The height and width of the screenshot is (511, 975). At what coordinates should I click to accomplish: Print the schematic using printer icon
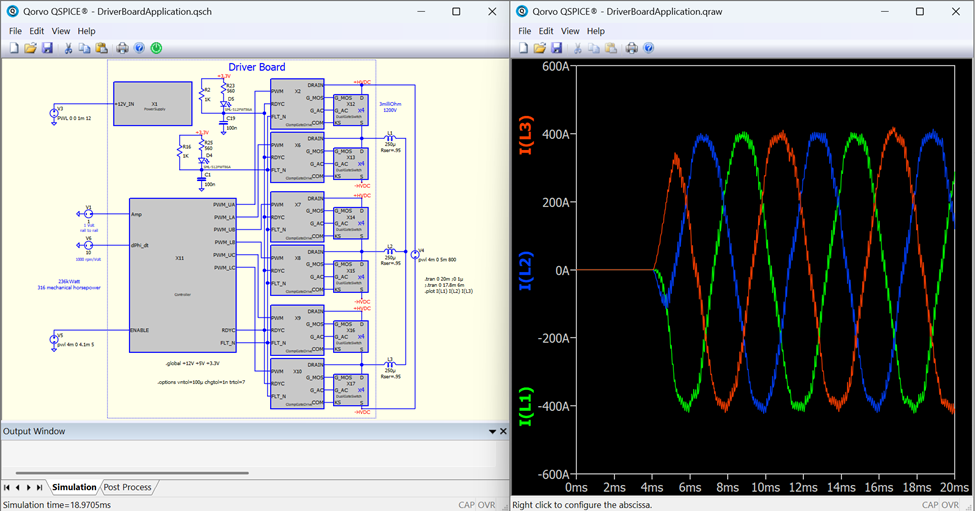click(122, 48)
